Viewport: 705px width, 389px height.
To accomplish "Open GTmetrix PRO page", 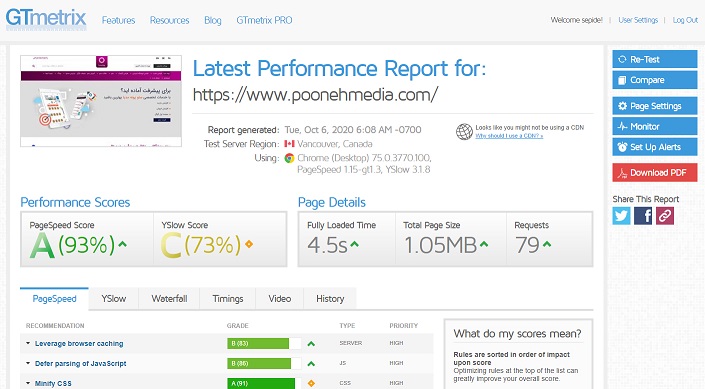I will pos(264,20).
